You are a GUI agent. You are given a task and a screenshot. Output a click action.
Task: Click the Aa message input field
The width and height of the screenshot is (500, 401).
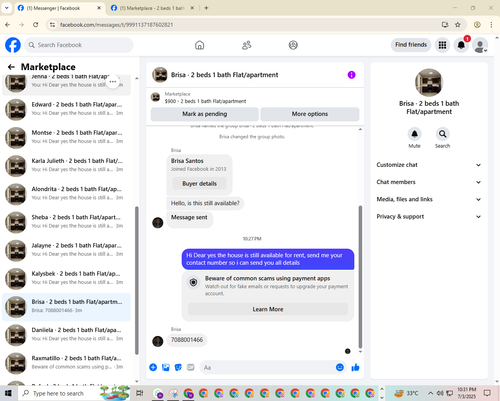pyautogui.click(x=273, y=367)
